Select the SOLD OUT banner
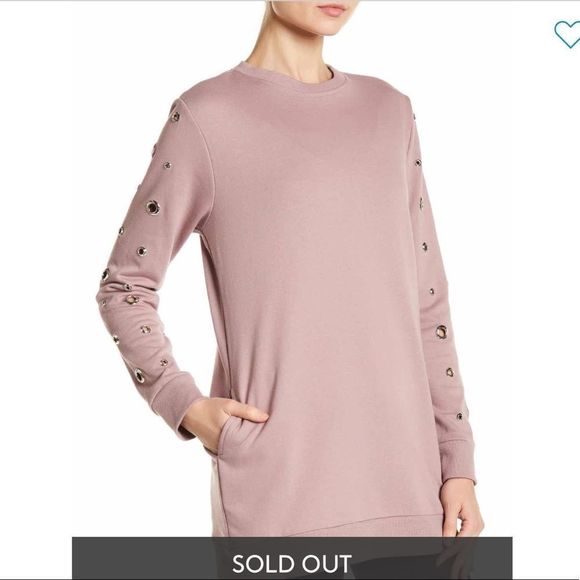Image resolution: width=580 pixels, height=580 pixels. pyautogui.click(x=292, y=558)
